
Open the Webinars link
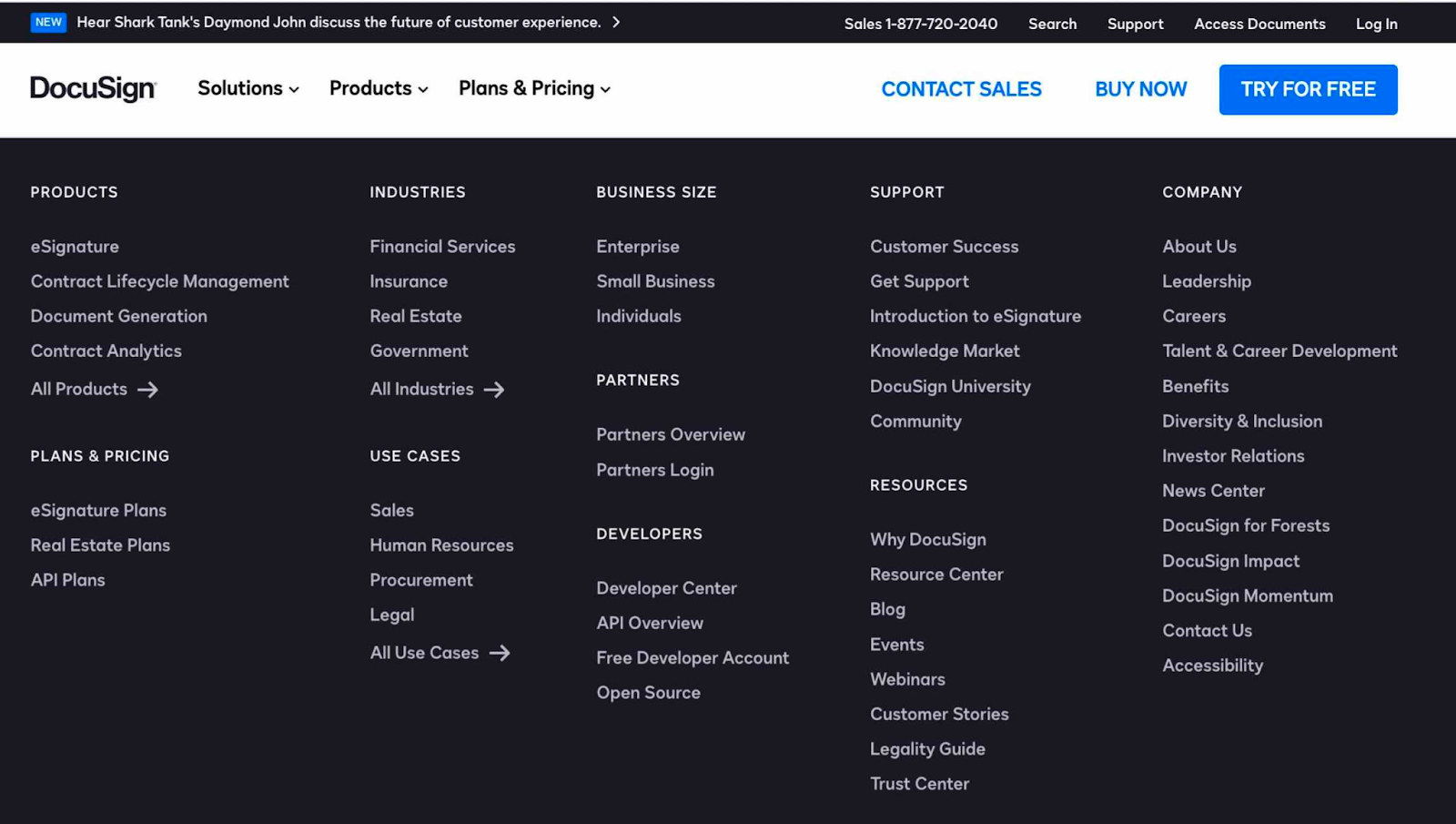click(x=907, y=679)
